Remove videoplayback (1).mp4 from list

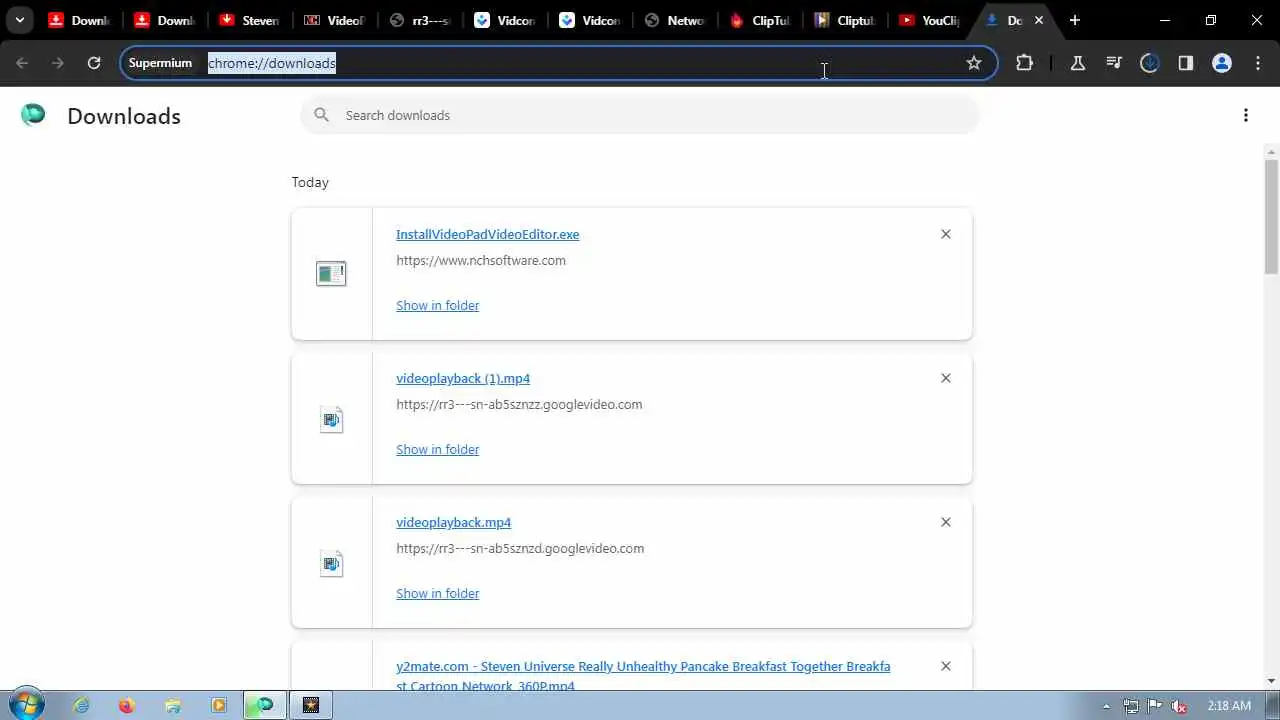click(x=946, y=378)
